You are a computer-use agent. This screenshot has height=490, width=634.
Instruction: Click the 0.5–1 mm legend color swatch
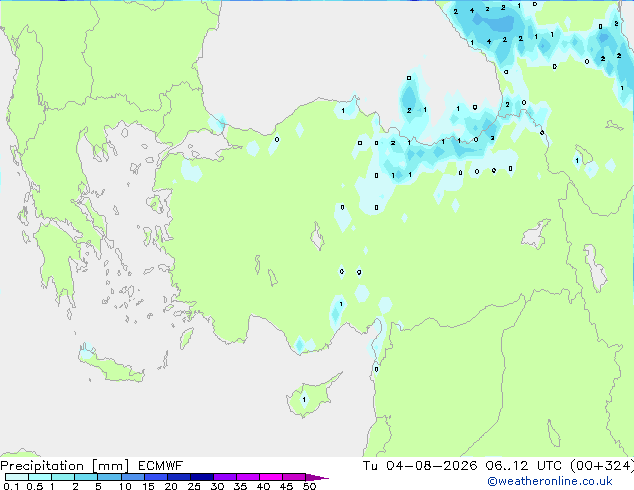click(x=40, y=477)
